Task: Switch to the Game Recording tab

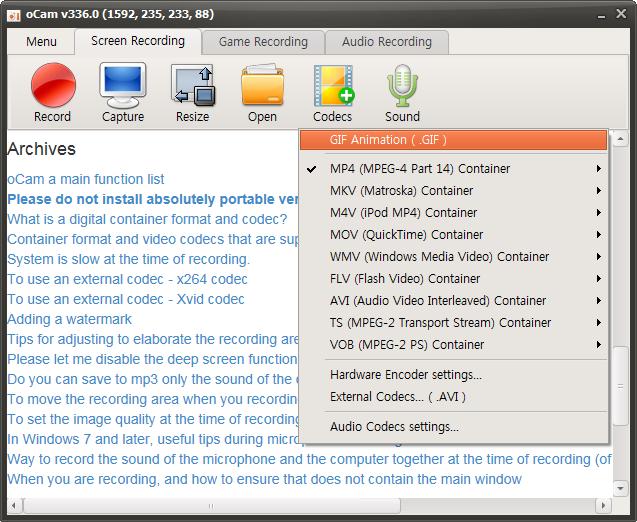Action: coord(263,42)
